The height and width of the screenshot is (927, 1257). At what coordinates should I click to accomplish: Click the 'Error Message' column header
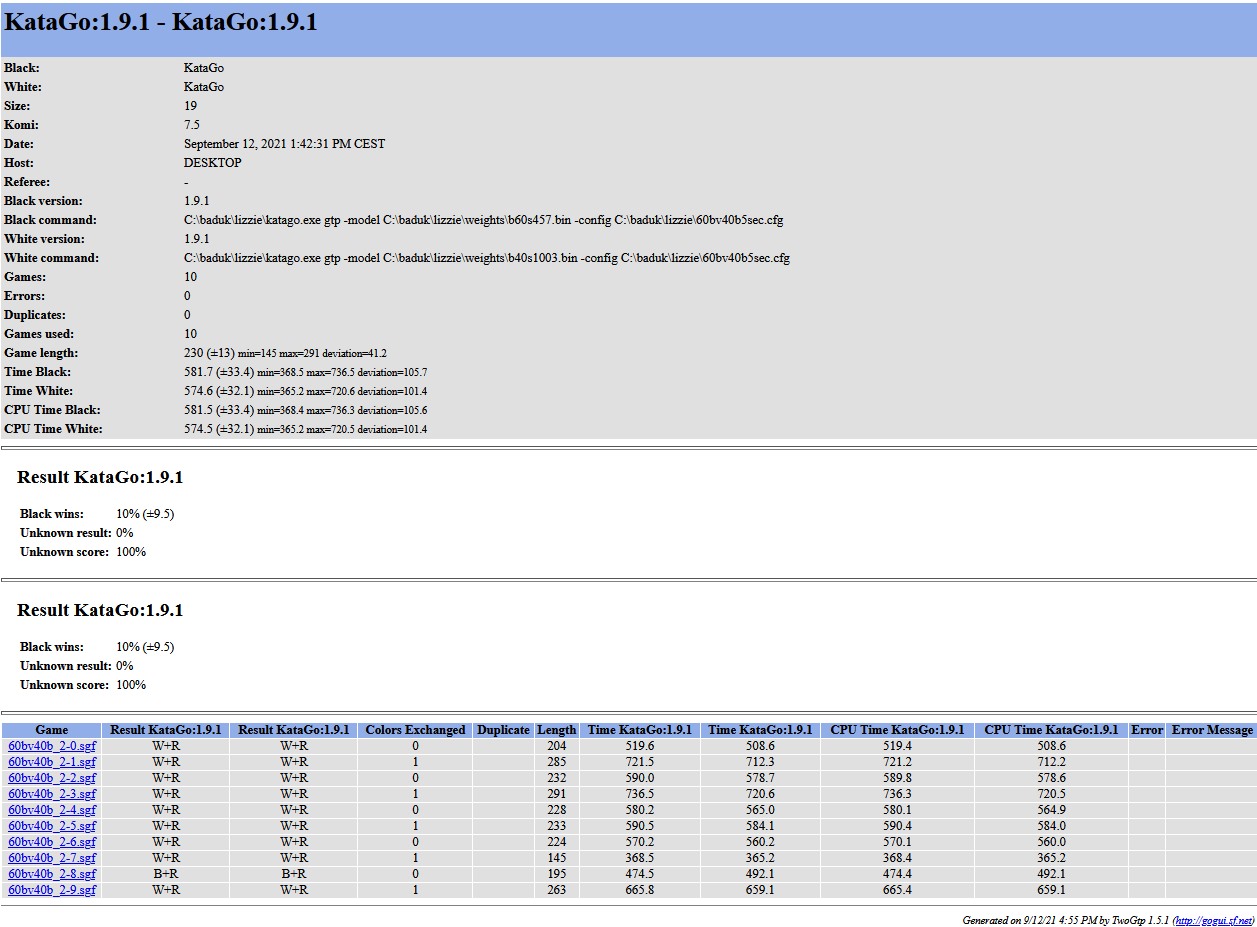tap(1211, 730)
